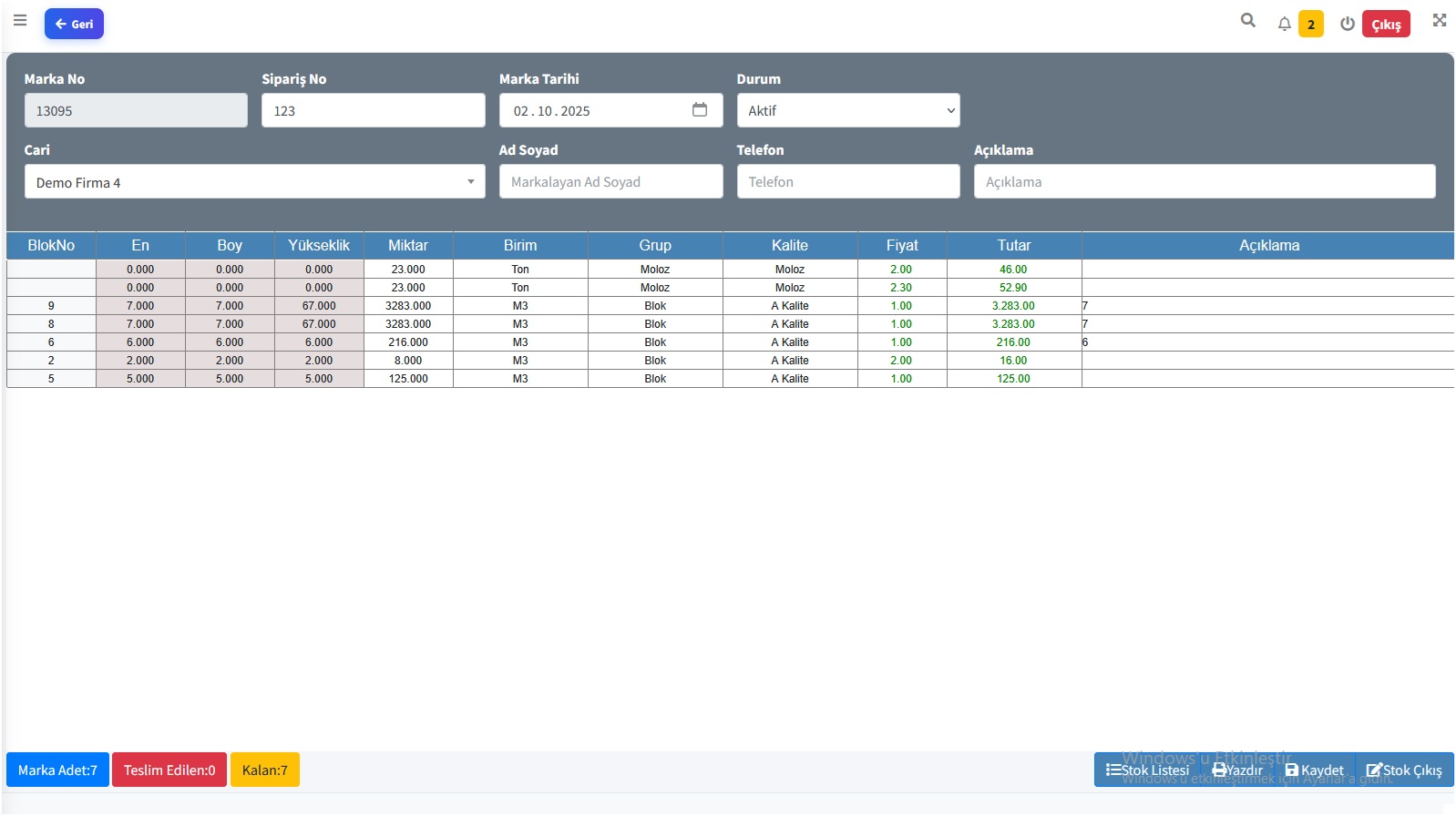Click the search magnifier icon
This screenshot has width=1456, height=816.
click(x=1248, y=20)
